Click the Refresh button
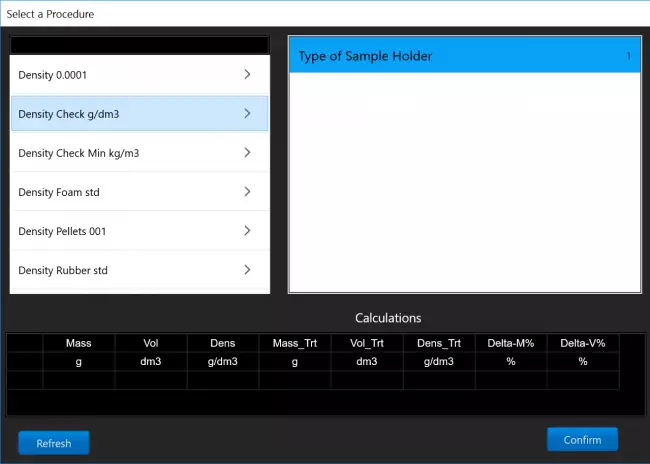 coord(53,443)
